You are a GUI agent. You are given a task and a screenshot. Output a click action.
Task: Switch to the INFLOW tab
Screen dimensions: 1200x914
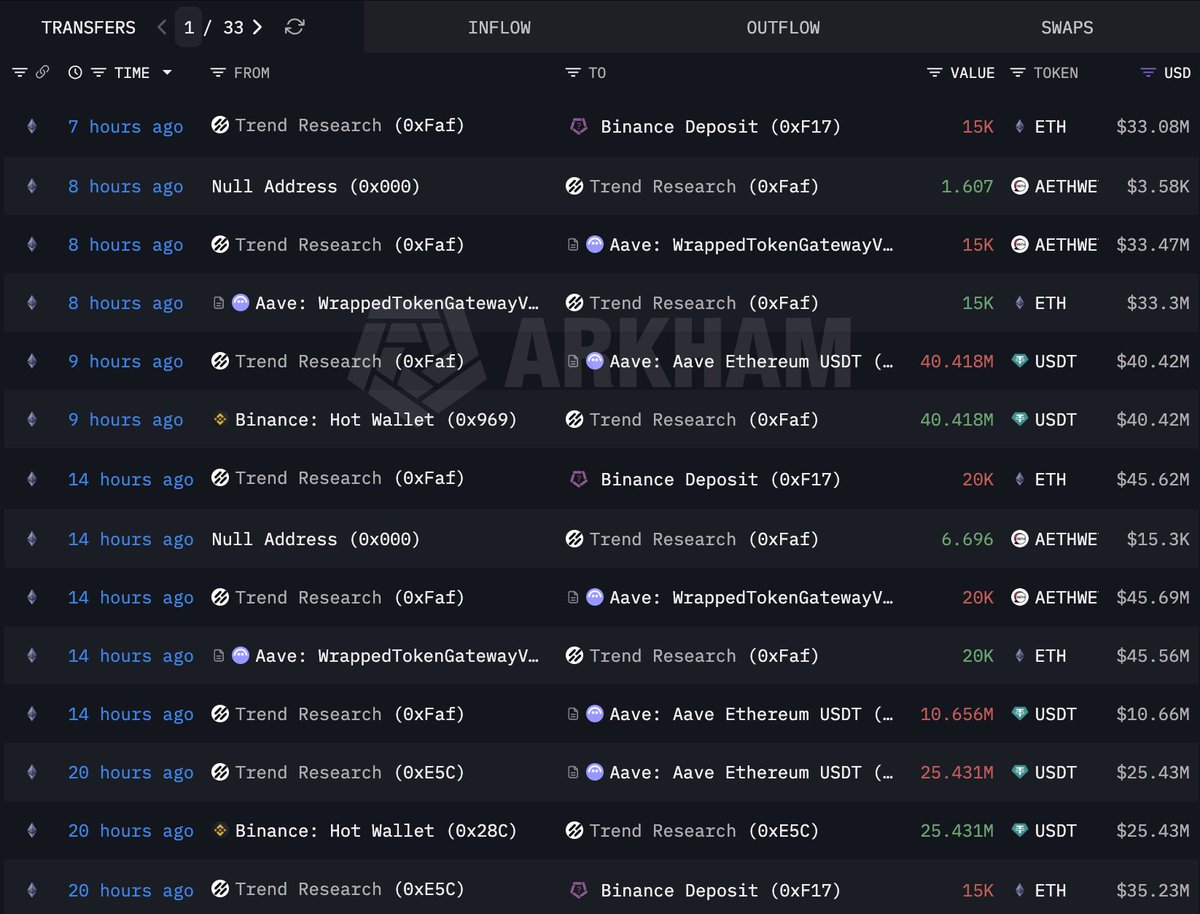pyautogui.click(x=500, y=27)
